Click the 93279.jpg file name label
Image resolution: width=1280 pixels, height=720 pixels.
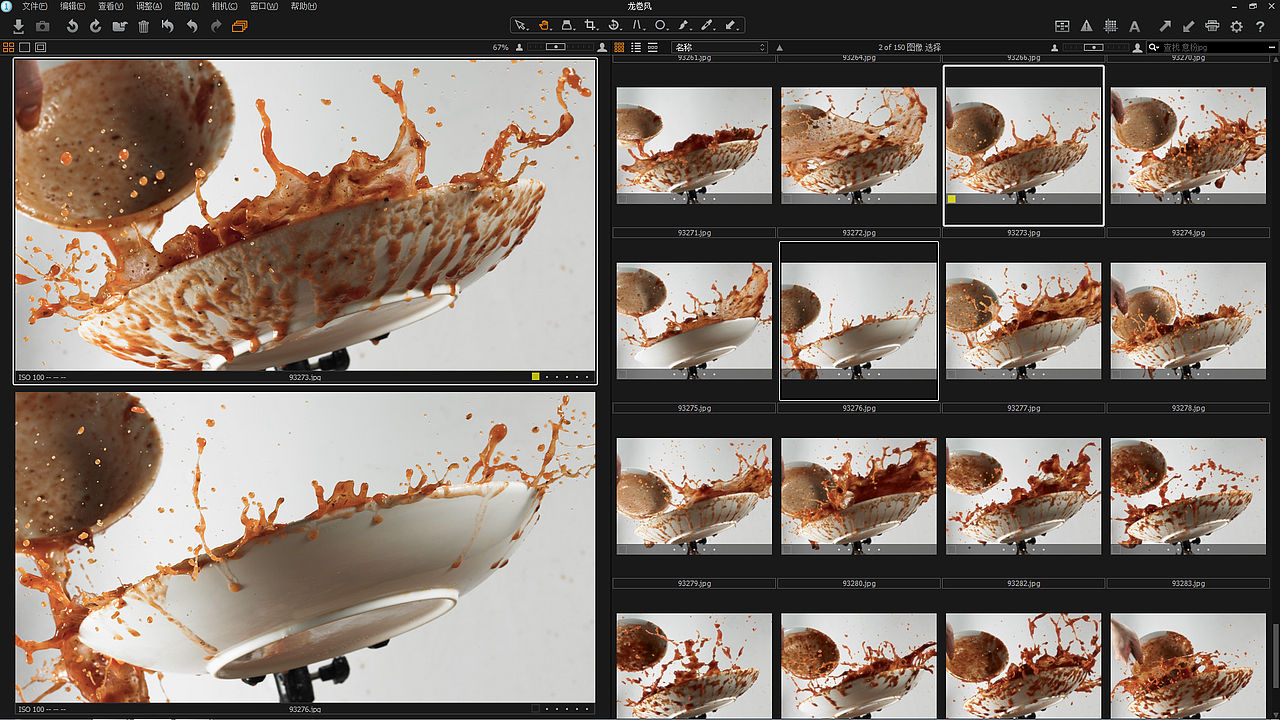(x=694, y=583)
